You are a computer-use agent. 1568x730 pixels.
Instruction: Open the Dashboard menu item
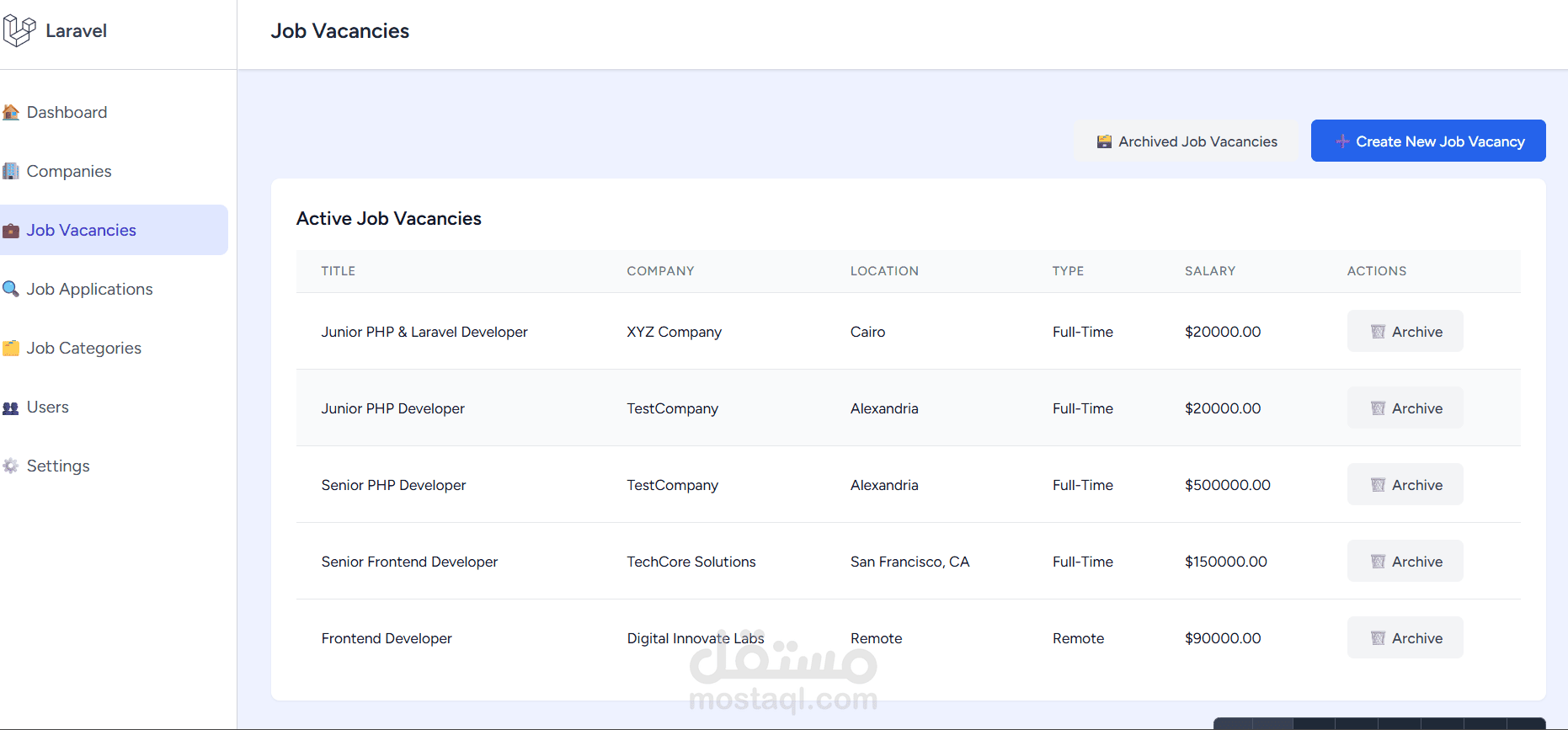pos(67,113)
